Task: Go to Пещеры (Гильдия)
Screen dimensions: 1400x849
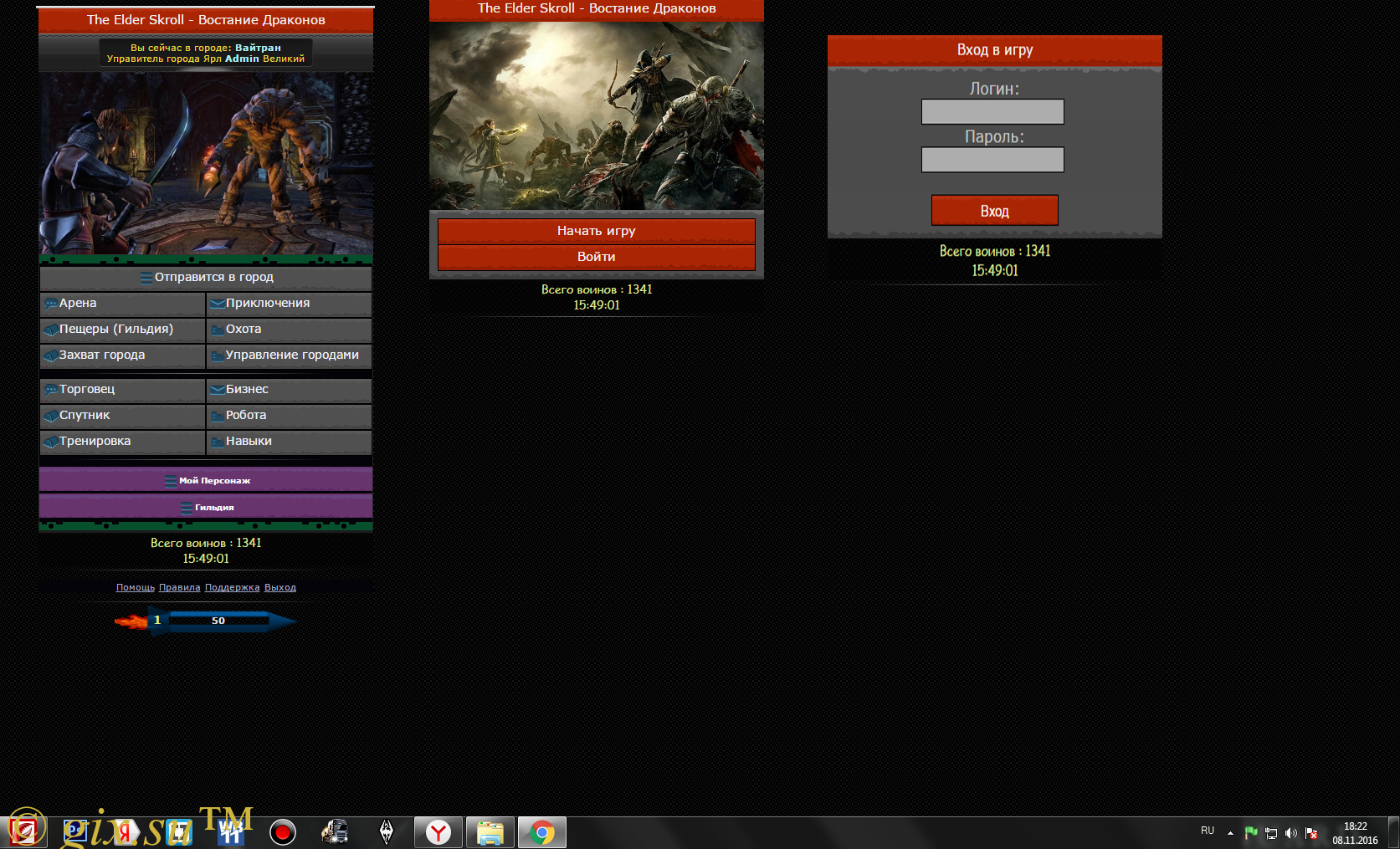Action: 122,330
